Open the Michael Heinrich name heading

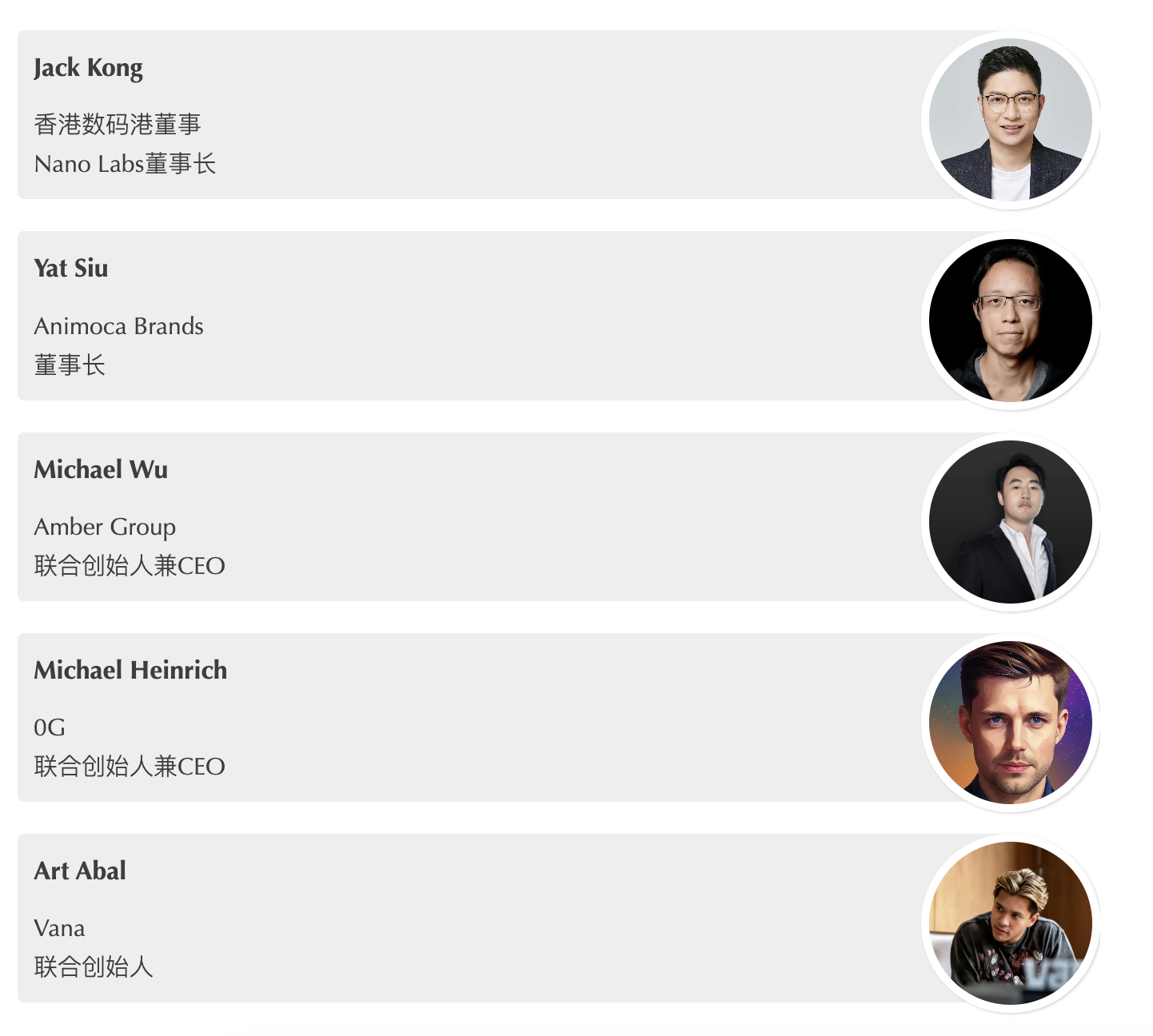point(130,670)
